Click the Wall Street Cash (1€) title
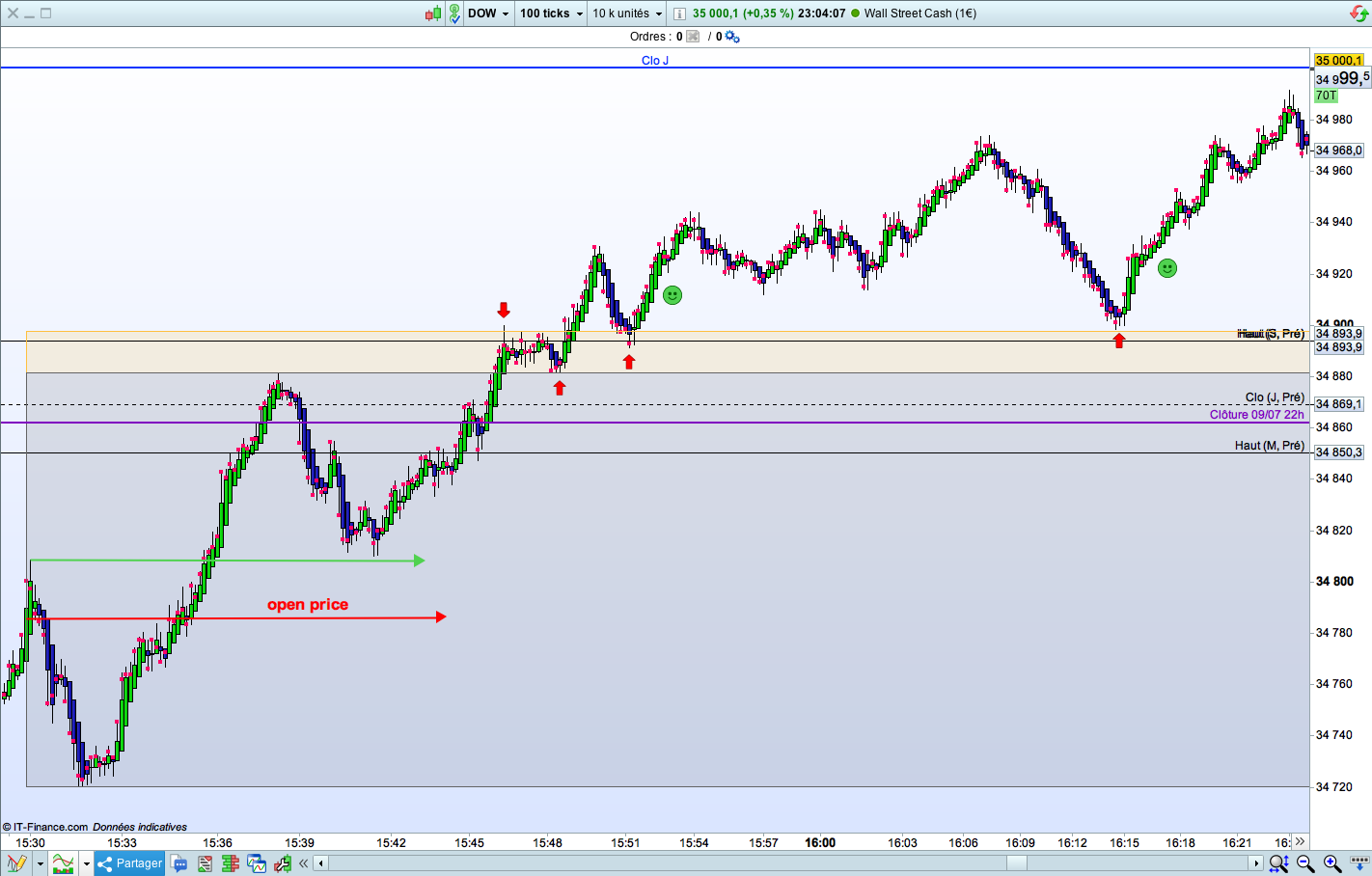 tap(920, 14)
